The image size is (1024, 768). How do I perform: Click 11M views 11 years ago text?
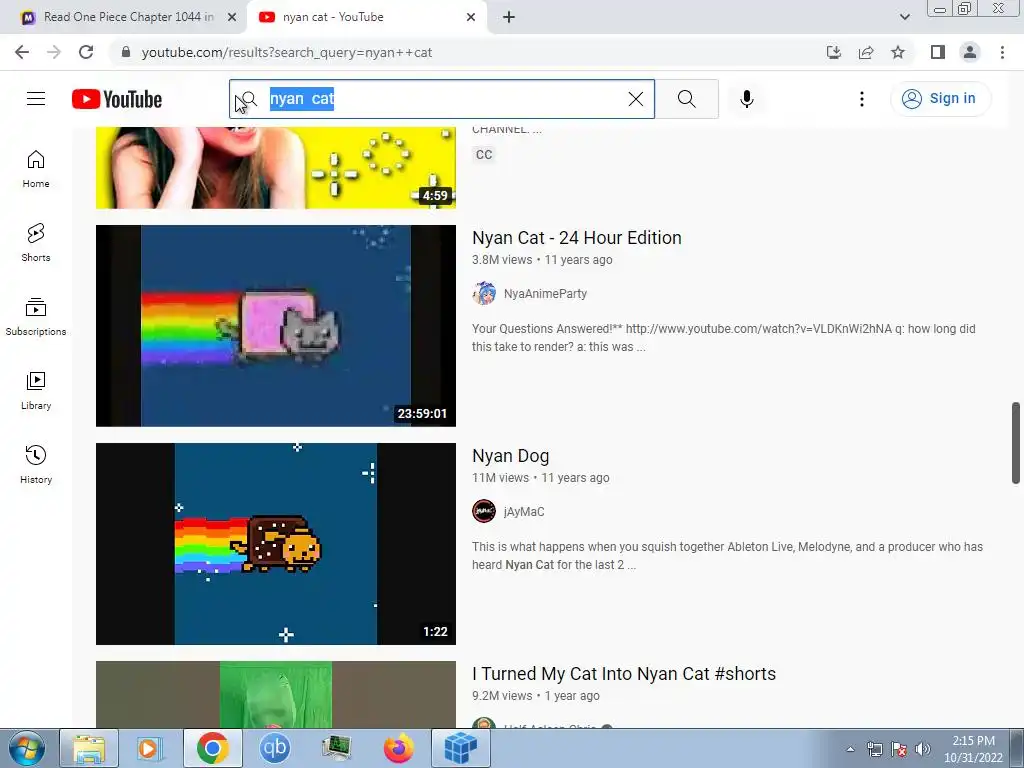[x=541, y=478]
